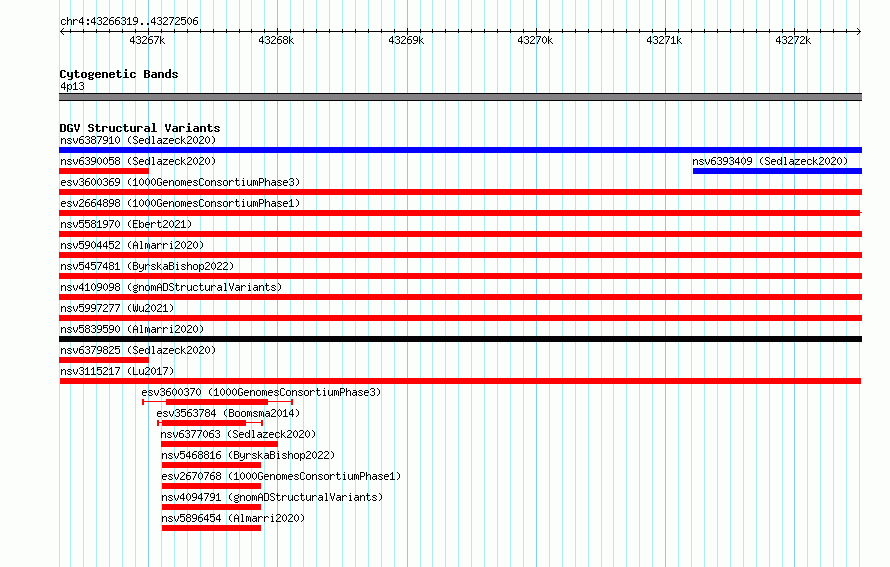Click the red nsv5581970 variant bar
Image resolution: width=890 pixels, height=567 pixels.
[460, 234]
